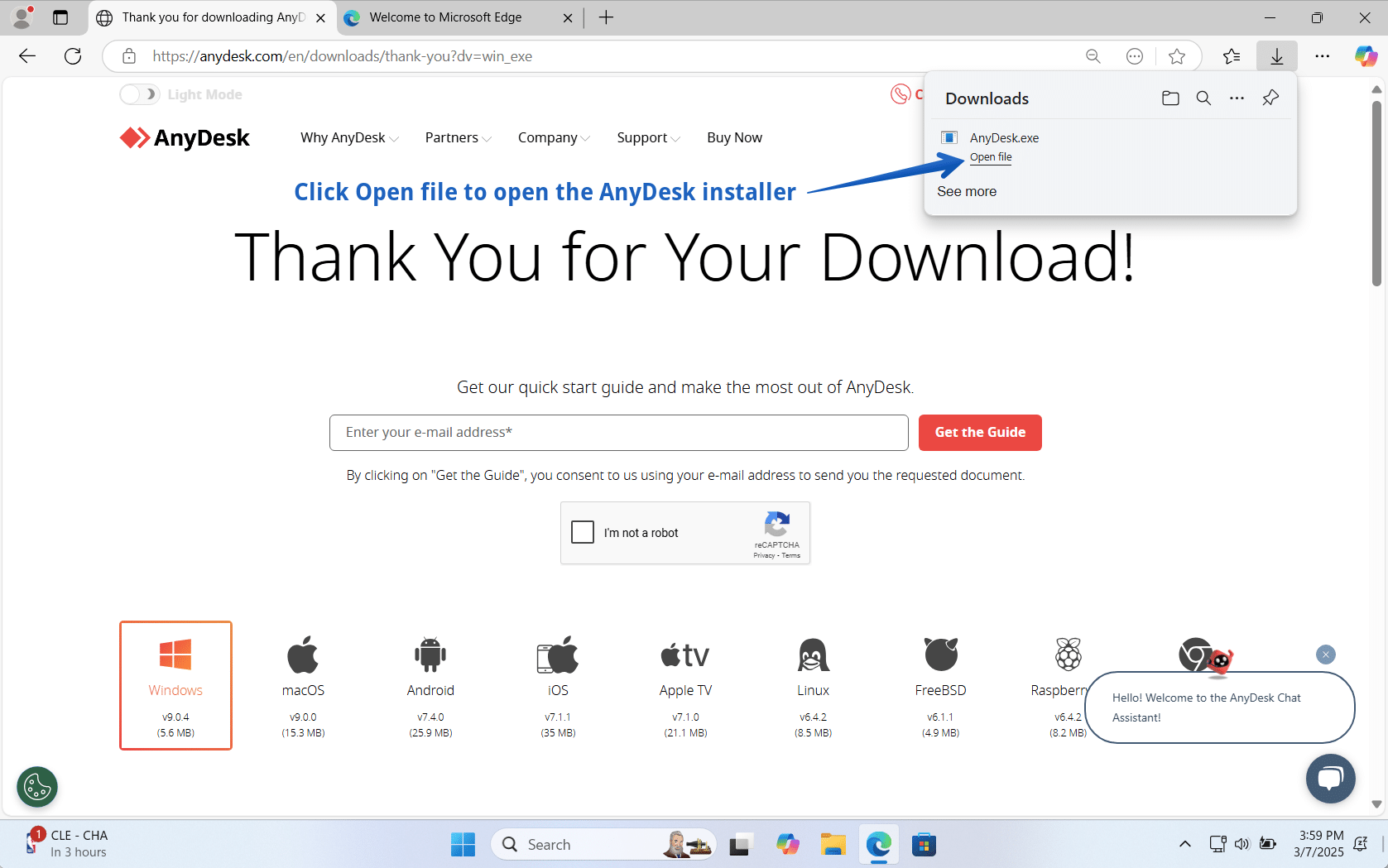
Task: Open the Edge profile avatar
Action: tap(22, 17)
